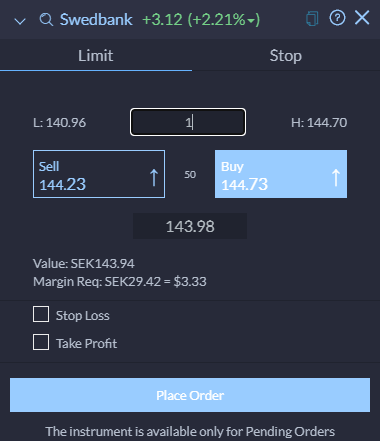Open the copy/duplicate window icon
380x441 pixels.
[x=312, y=19]
